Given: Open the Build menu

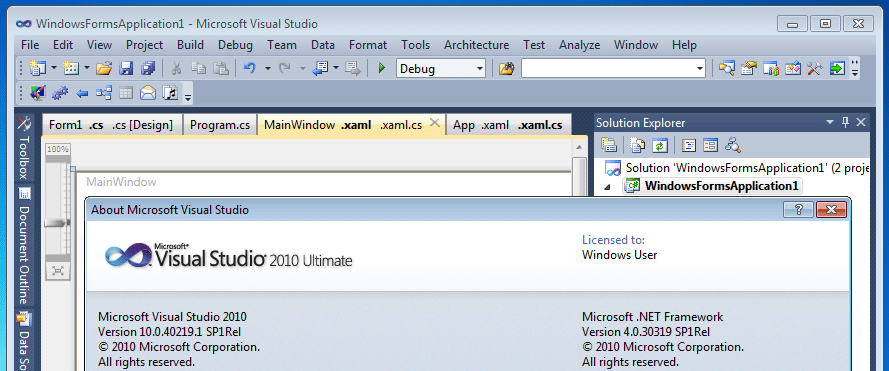Looking at the screenshot, I should pos(190,45).
